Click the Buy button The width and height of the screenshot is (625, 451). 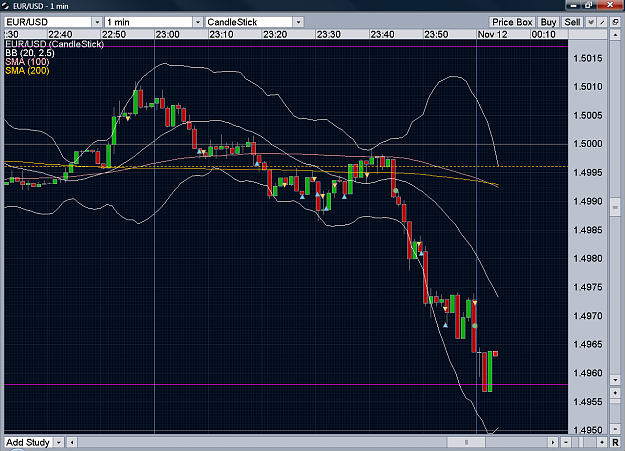point(548,22)
